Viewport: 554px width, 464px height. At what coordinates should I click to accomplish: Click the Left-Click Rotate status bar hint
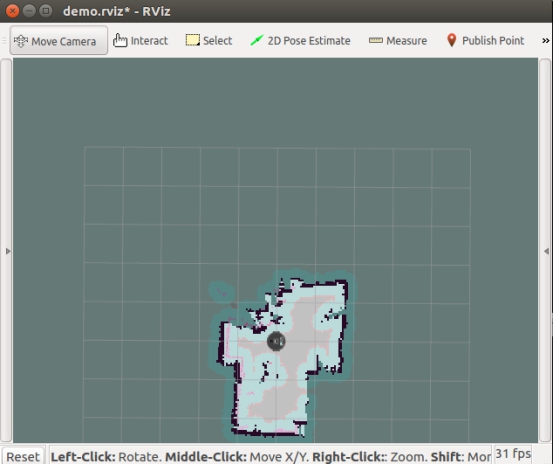pos(107,456)
